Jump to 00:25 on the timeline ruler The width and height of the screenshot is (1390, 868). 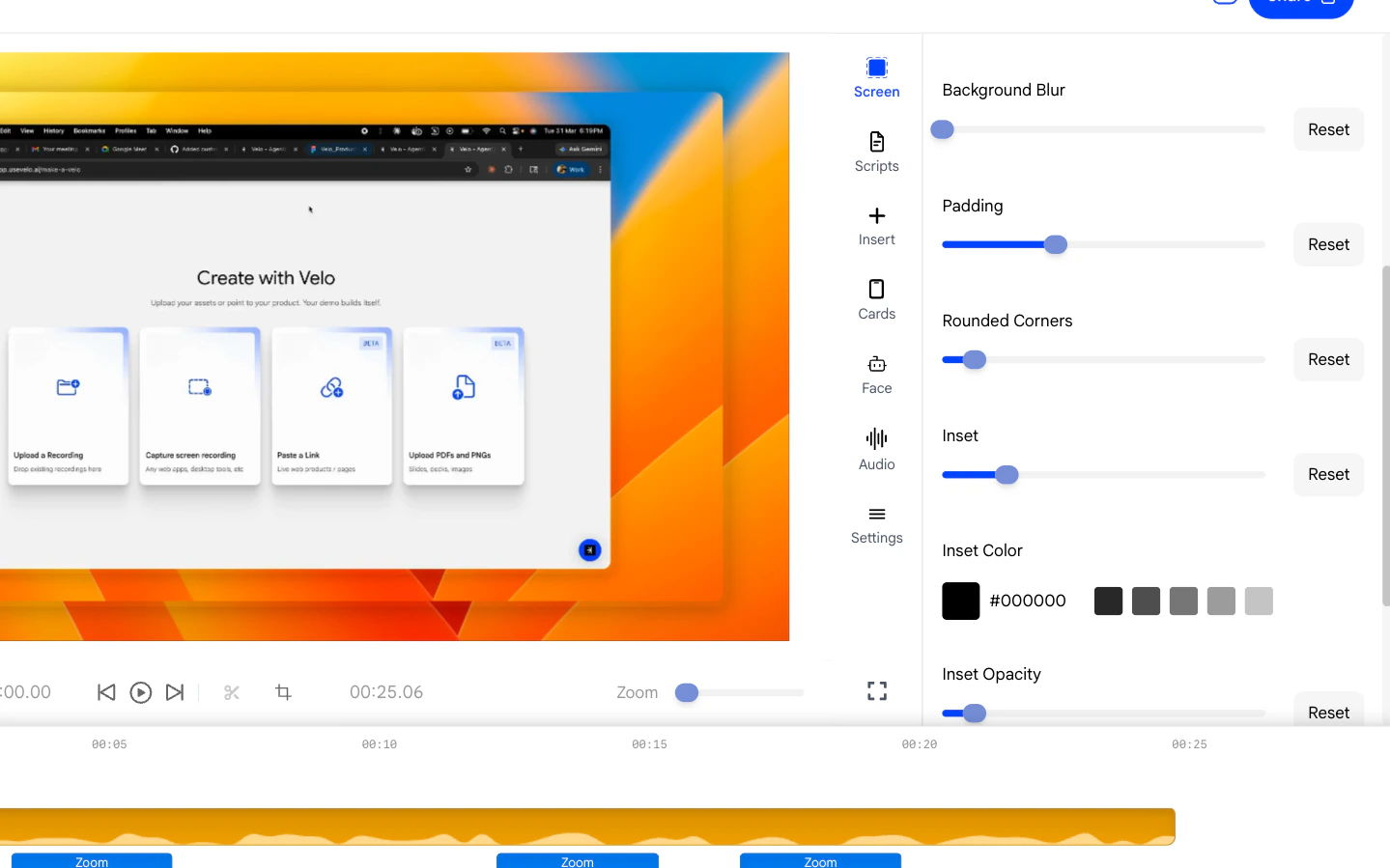tap(1189, 744)
